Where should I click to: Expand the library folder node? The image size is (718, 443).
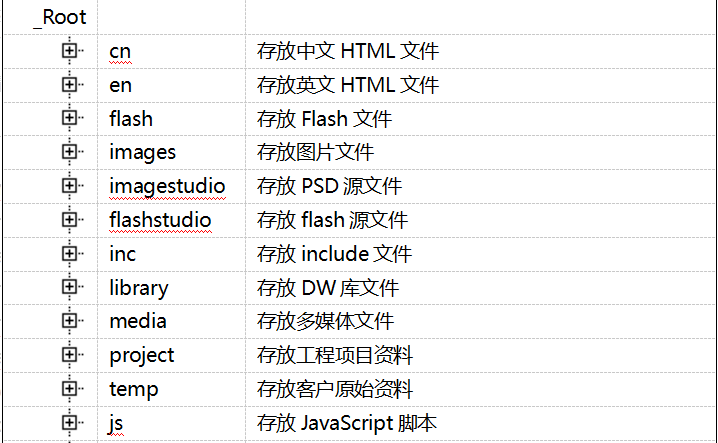(x=69, y=287)
